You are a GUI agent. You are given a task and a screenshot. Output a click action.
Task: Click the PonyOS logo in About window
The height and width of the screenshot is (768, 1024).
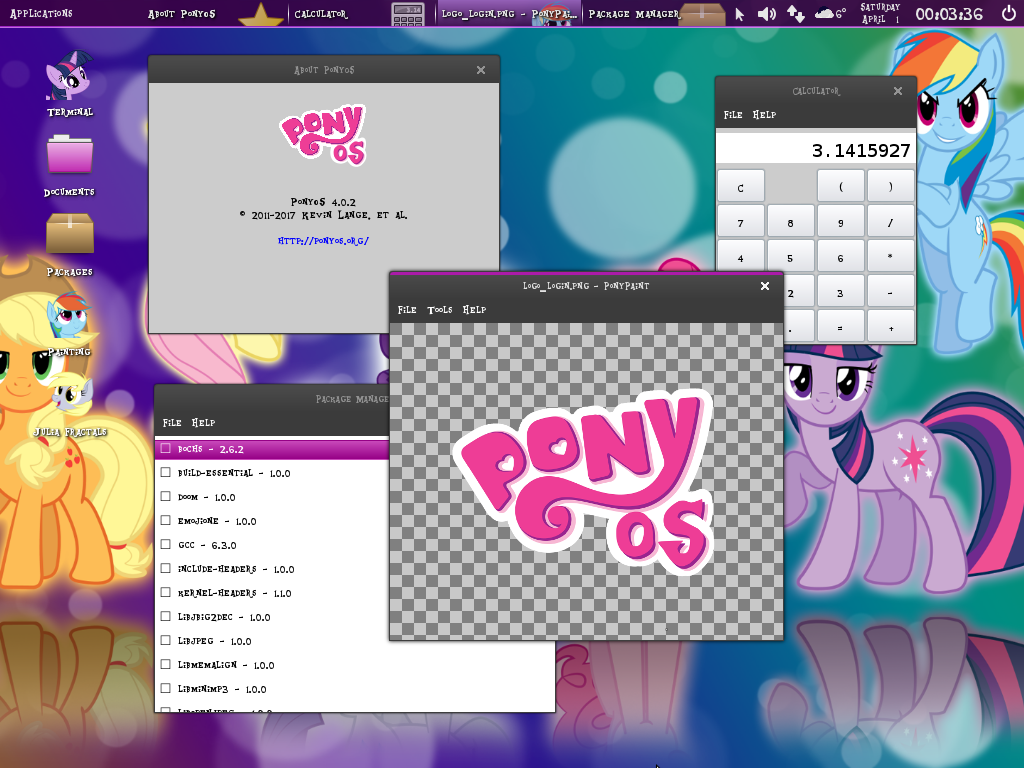click(323, 135)
